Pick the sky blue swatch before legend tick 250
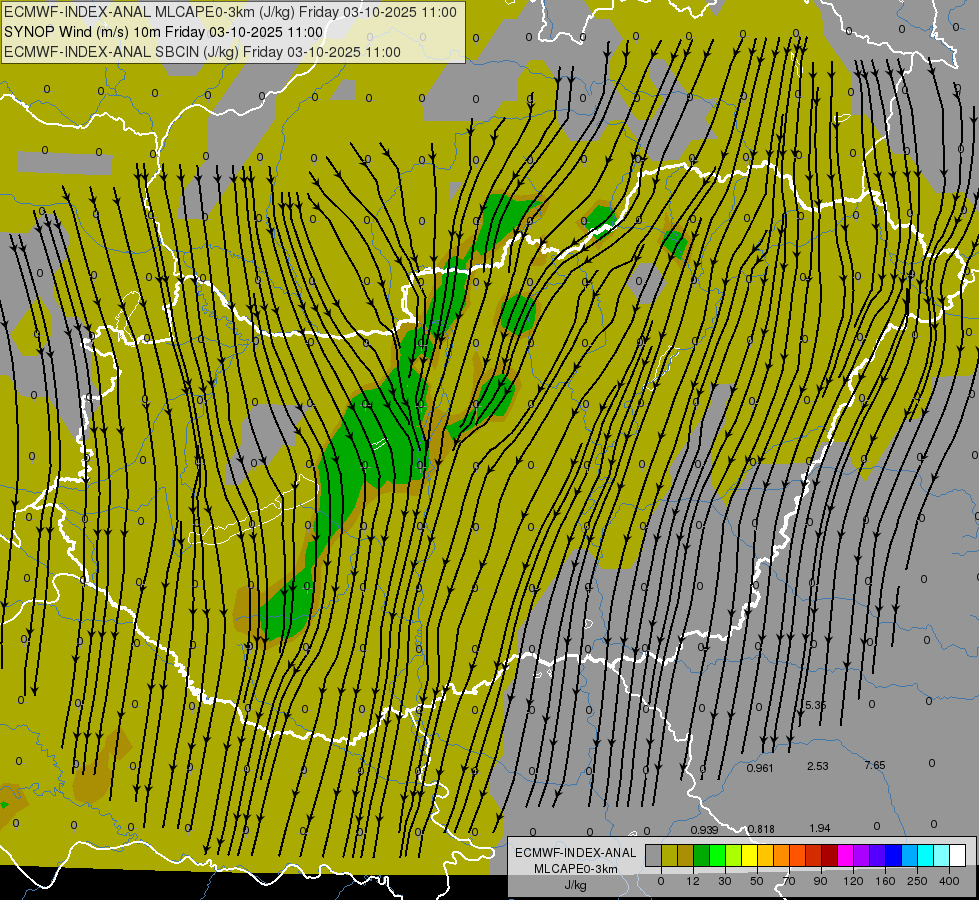 tap(910, 856)
